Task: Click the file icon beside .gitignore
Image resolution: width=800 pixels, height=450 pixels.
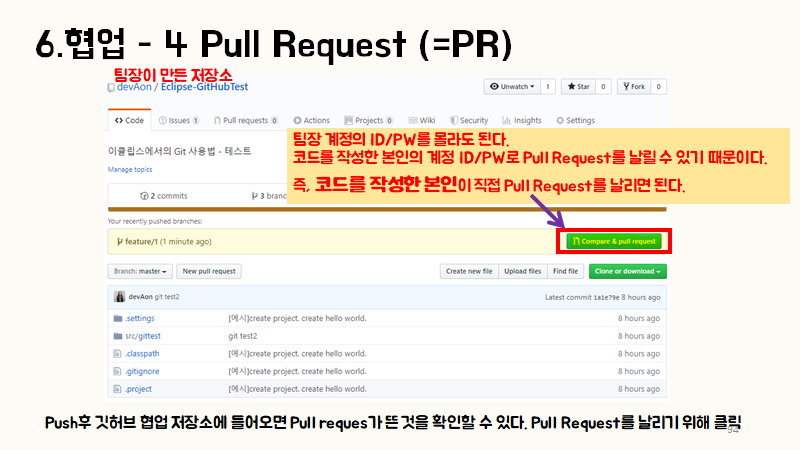Action: pyautogui.click(x=117, y=371)
